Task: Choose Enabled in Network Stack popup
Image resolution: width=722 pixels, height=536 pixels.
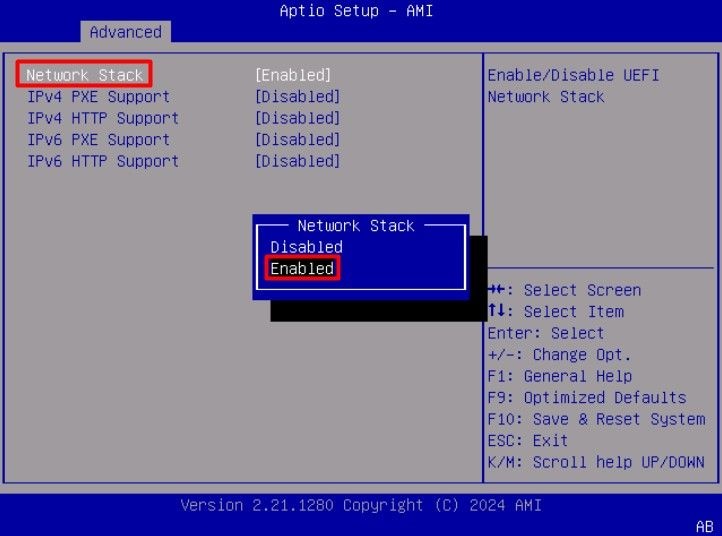Action: [x=302, y=268]
